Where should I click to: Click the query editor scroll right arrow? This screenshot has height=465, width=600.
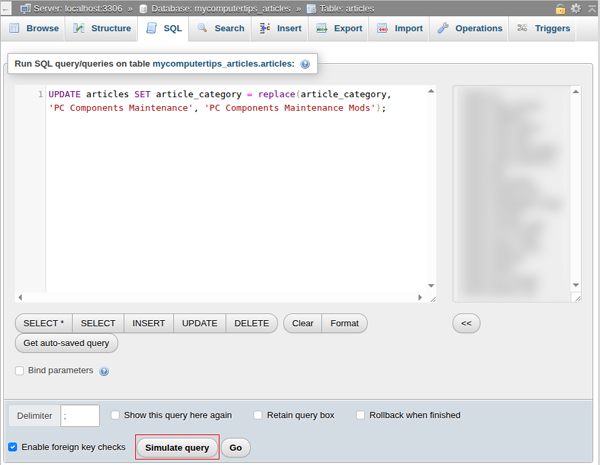pos(420,297)
